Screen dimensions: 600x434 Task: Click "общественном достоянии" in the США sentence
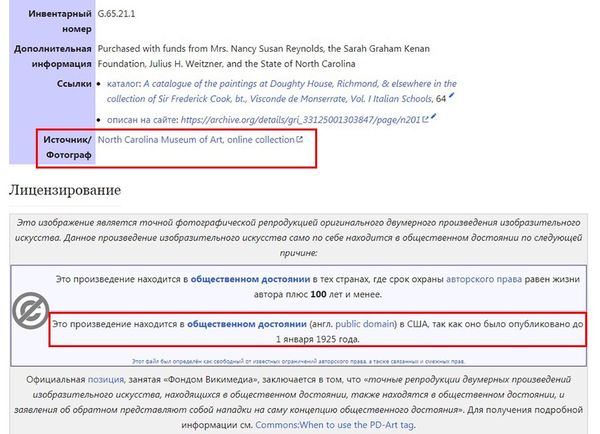(246, 324)
